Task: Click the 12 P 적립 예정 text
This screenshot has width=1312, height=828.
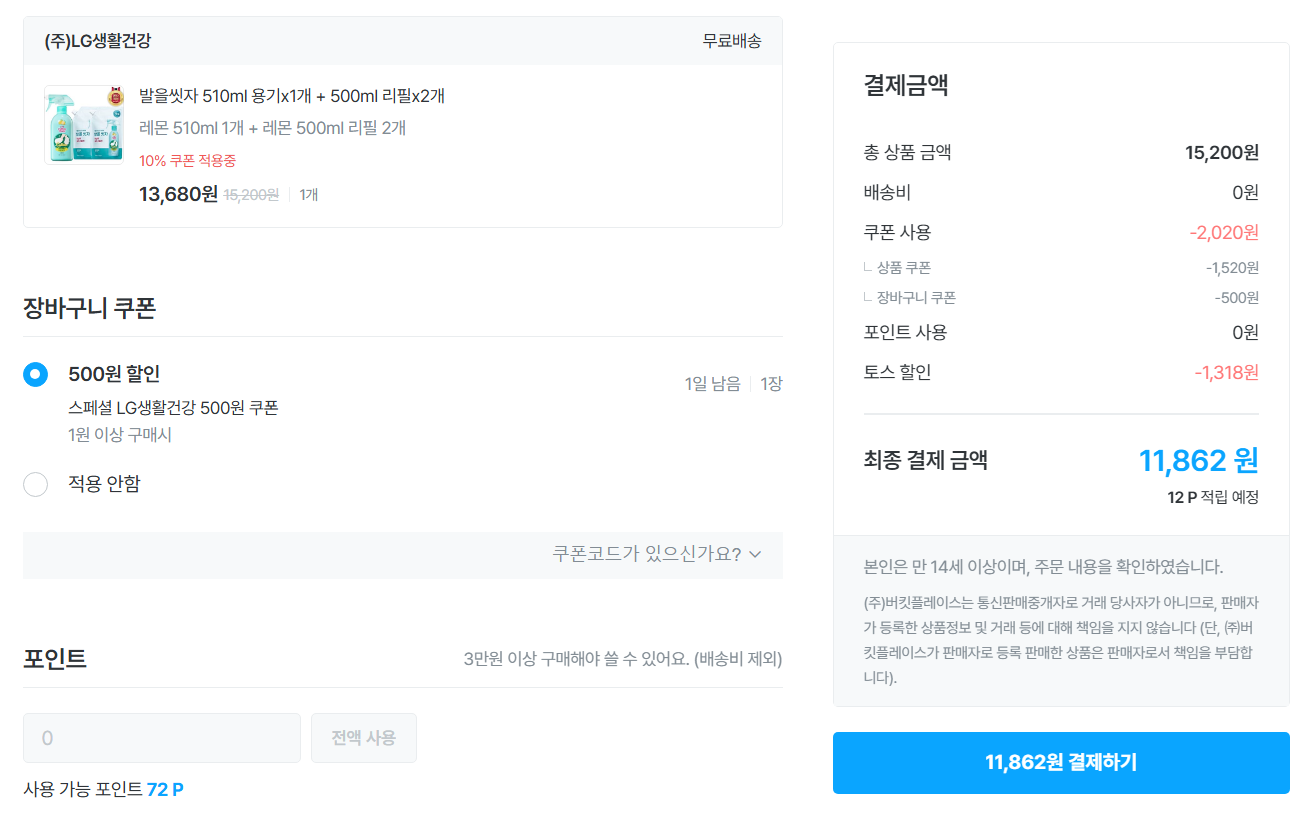Action: (x=1213, y=497)
